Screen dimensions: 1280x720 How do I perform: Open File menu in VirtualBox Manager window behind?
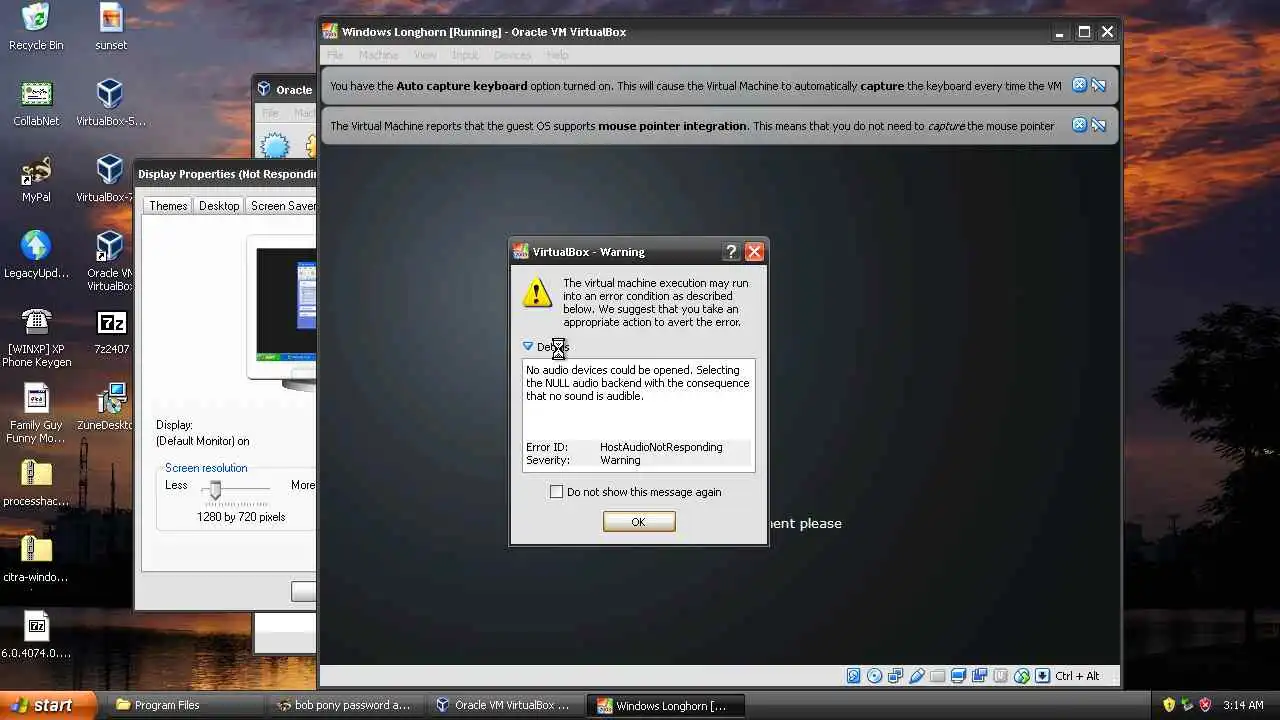tap(270, 113)
